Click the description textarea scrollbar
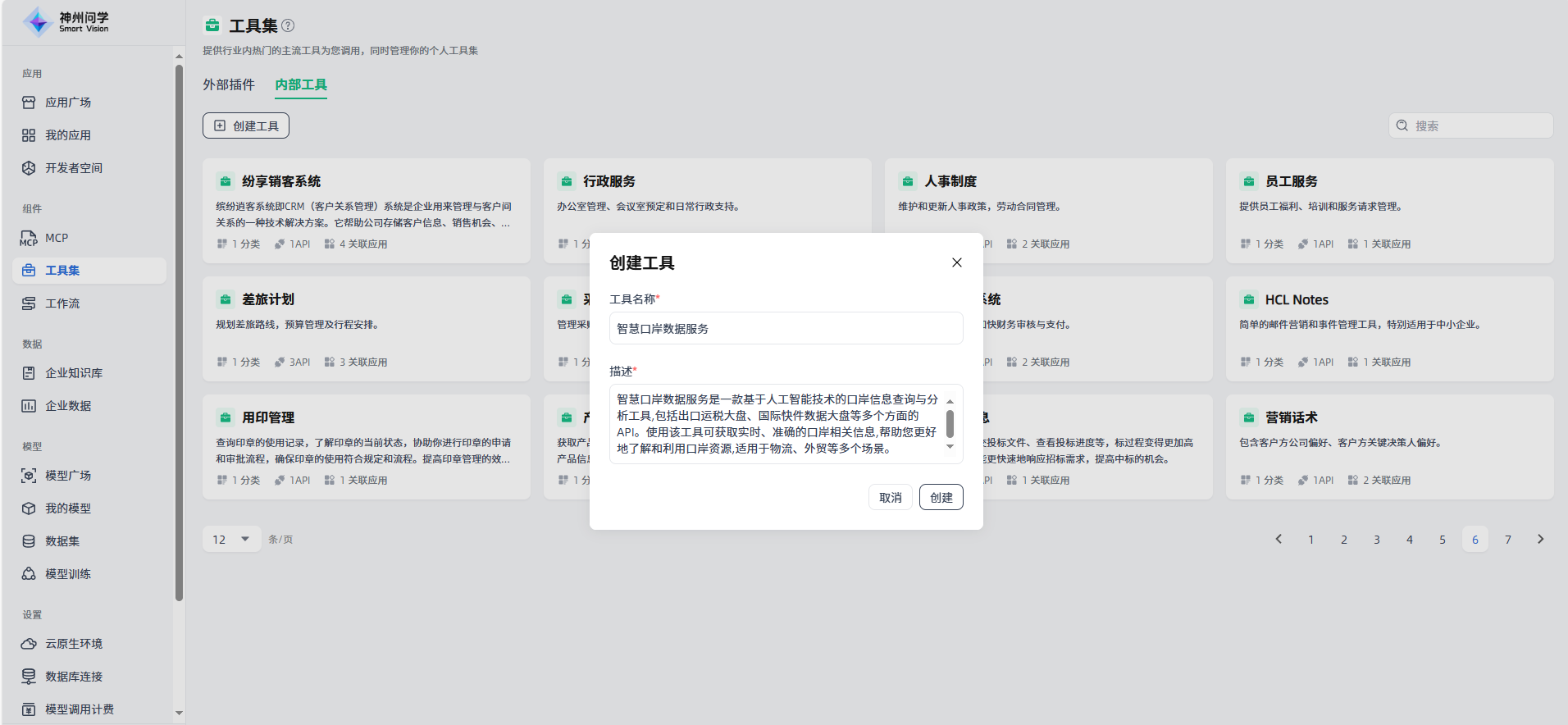1568x725 pixels. tap(950, 424)
